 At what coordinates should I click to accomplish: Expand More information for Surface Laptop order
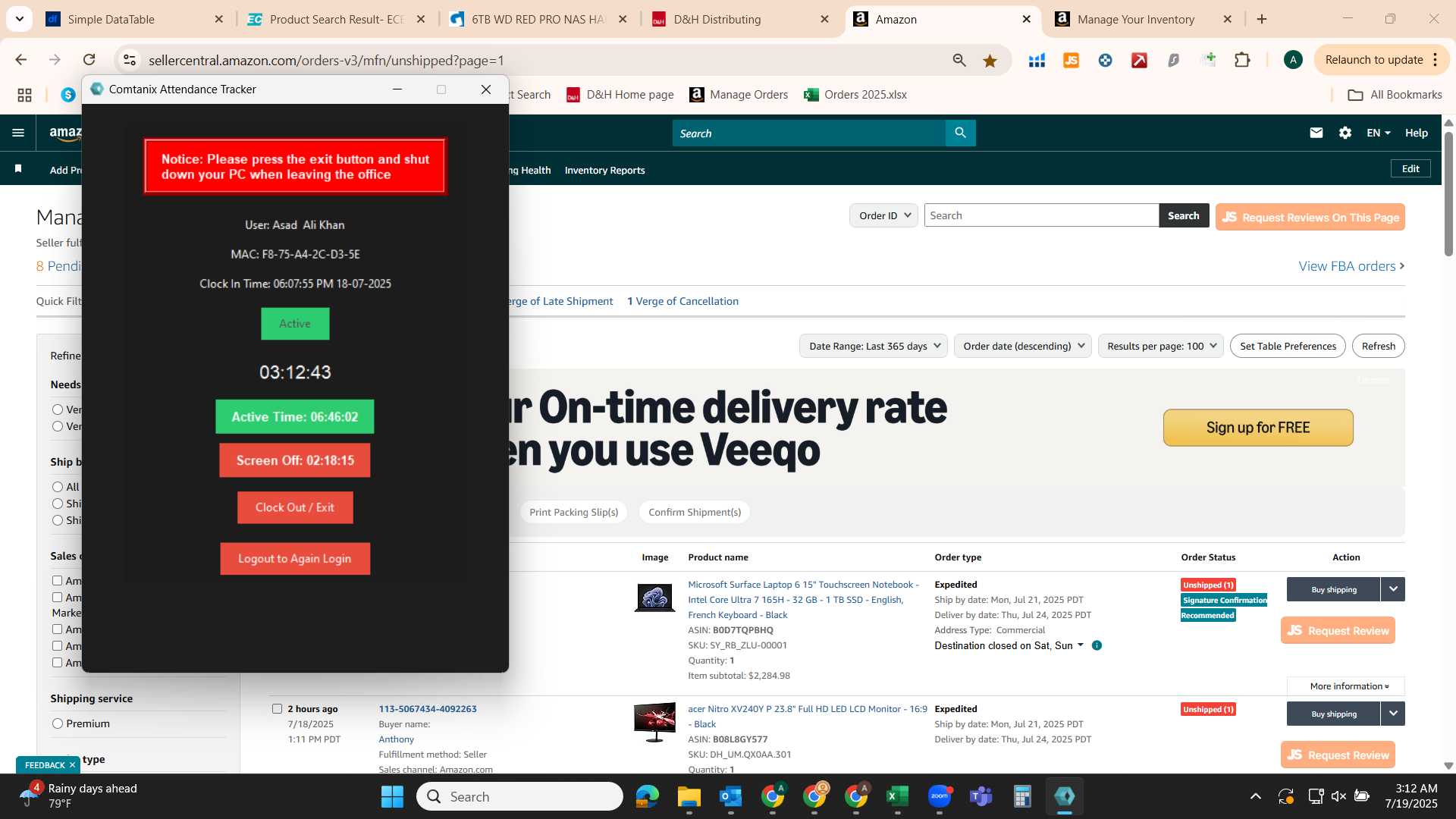pos(1346,686)
